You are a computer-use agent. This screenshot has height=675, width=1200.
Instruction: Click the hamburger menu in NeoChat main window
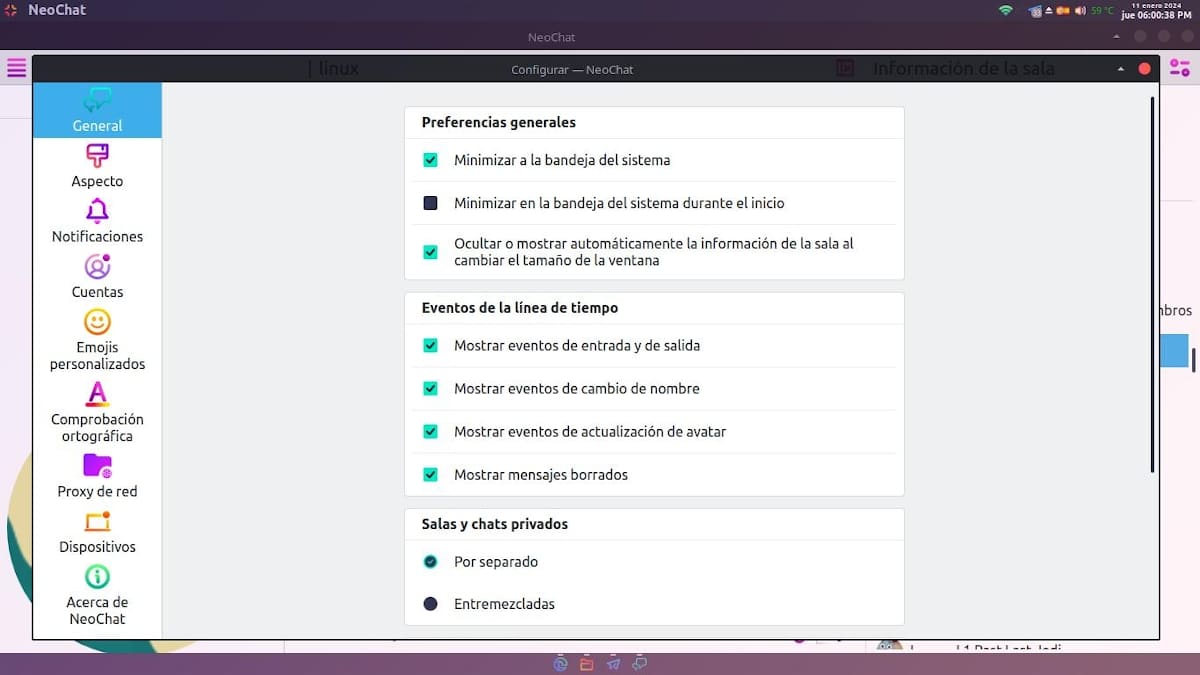click(16, 68)
